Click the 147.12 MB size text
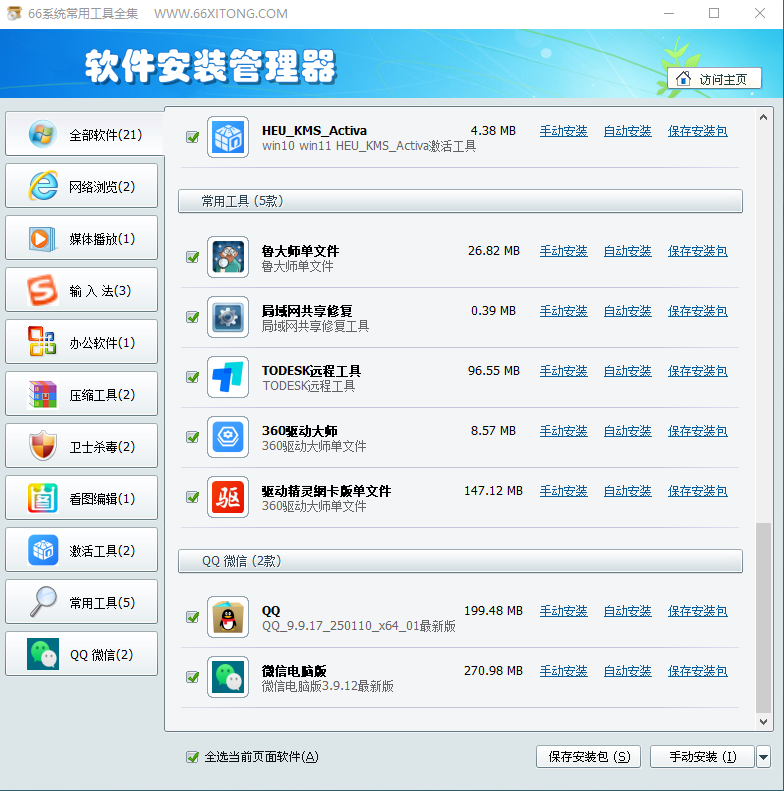This screenshot has height=791, width=784. tap(493, 491)
